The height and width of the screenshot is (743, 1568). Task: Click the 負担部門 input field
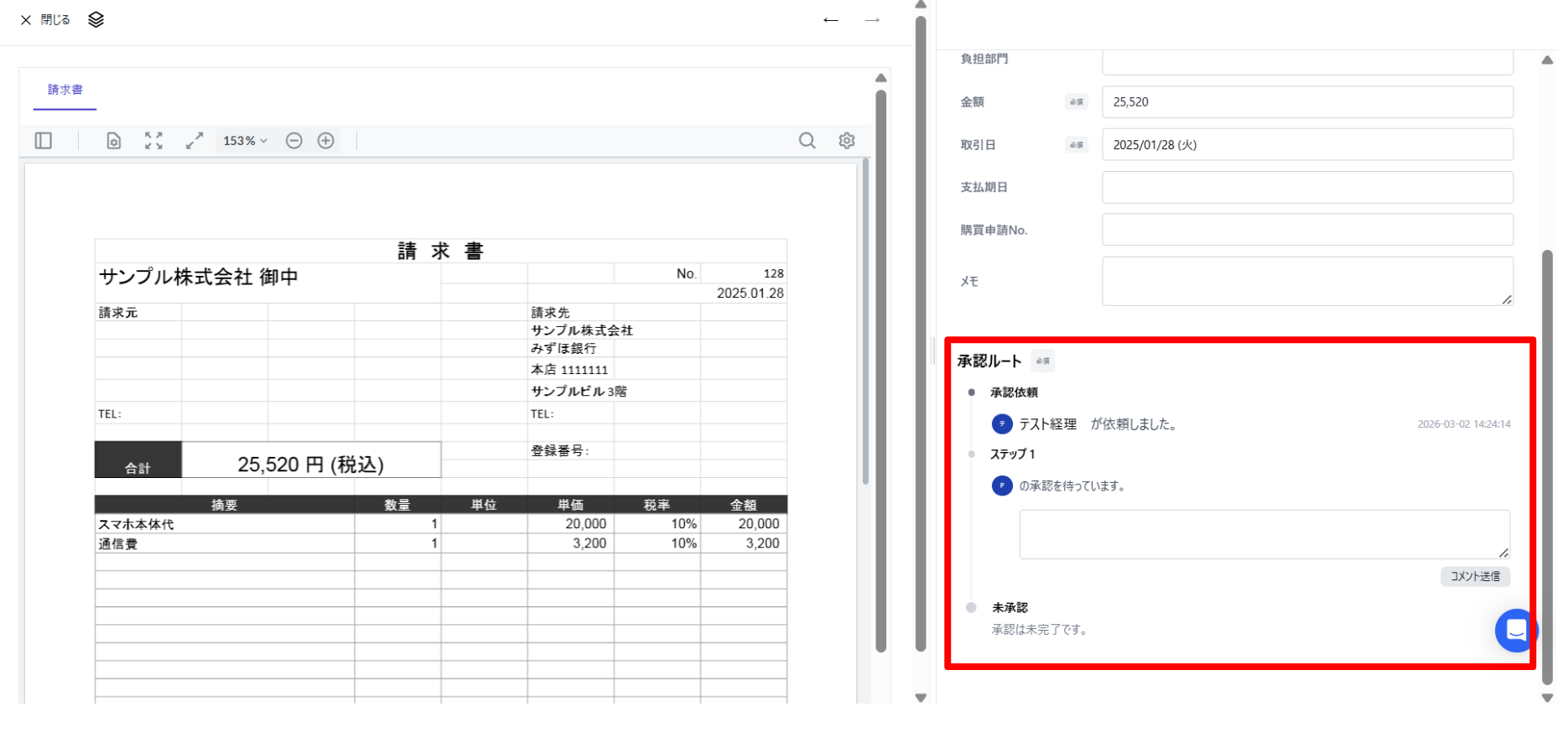[x=1307, y=61]
